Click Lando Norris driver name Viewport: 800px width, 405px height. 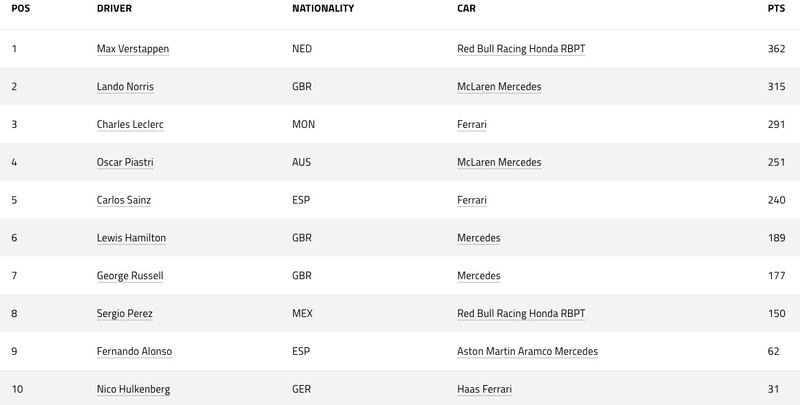[x=125, y=87]
